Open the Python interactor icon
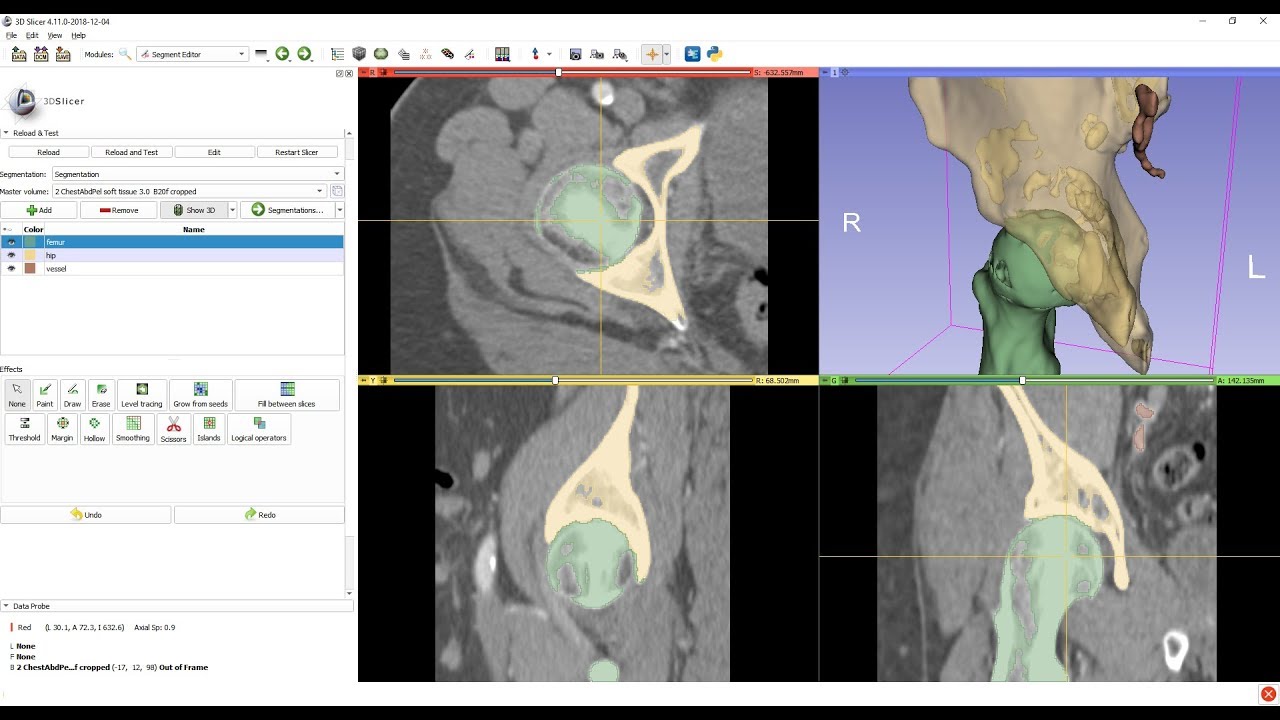 [714, 54]
